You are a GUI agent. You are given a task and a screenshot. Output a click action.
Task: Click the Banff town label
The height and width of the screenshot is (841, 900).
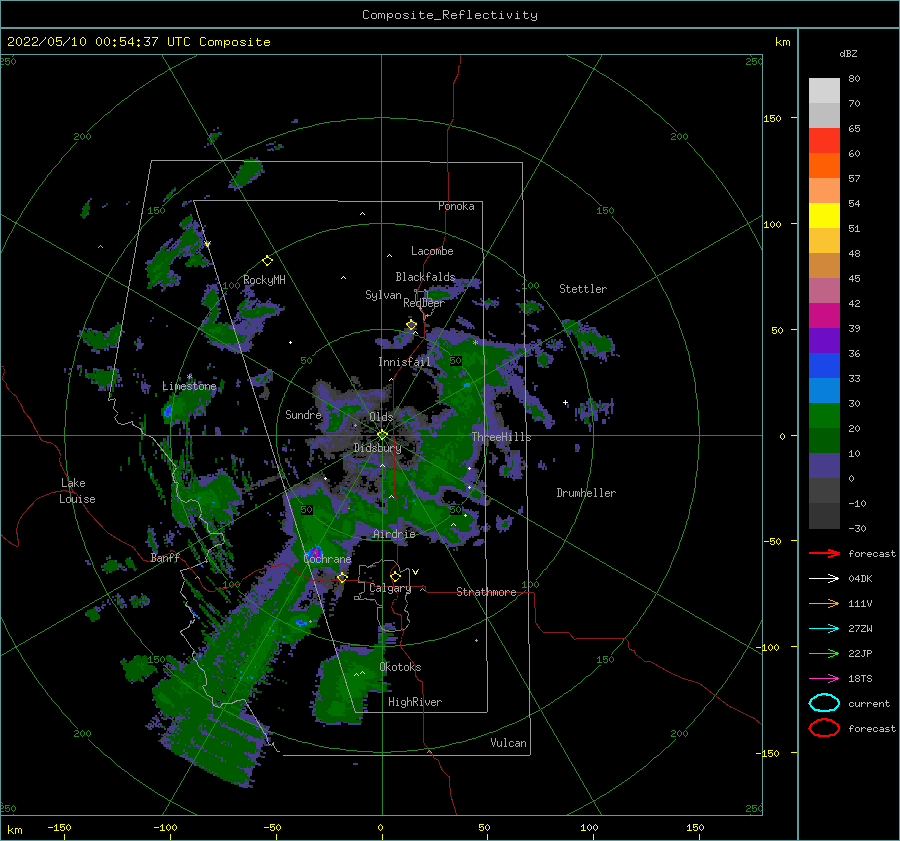165,557
